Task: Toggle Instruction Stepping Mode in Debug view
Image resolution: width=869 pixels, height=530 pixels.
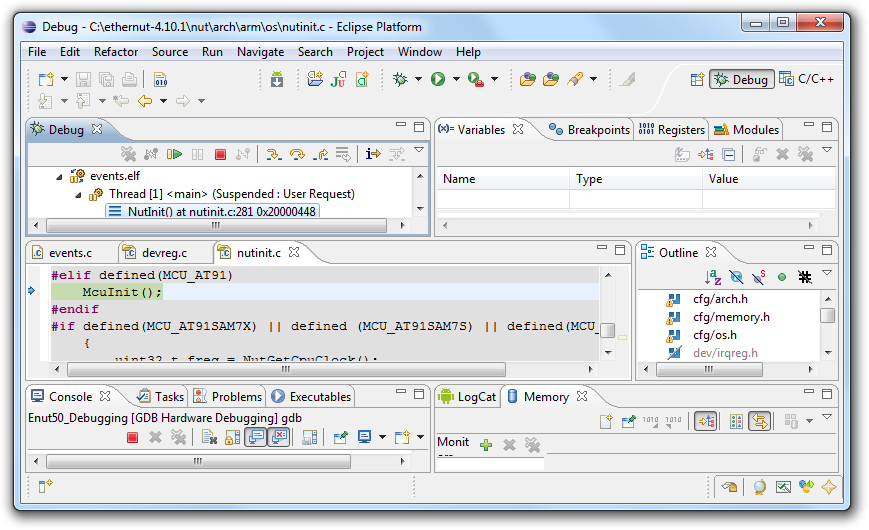Action: point(372,154)
